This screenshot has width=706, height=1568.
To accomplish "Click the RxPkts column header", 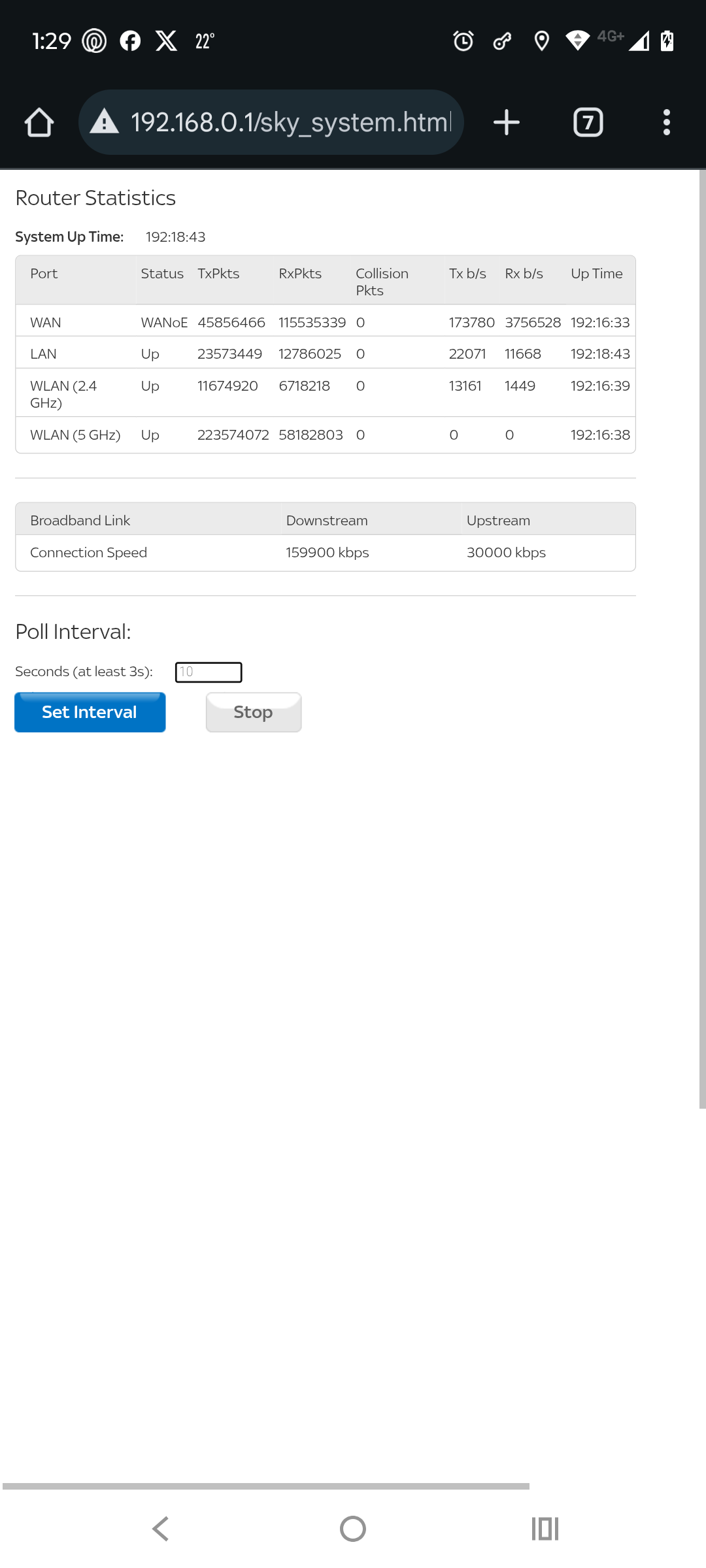I will [x=300, y=274].
